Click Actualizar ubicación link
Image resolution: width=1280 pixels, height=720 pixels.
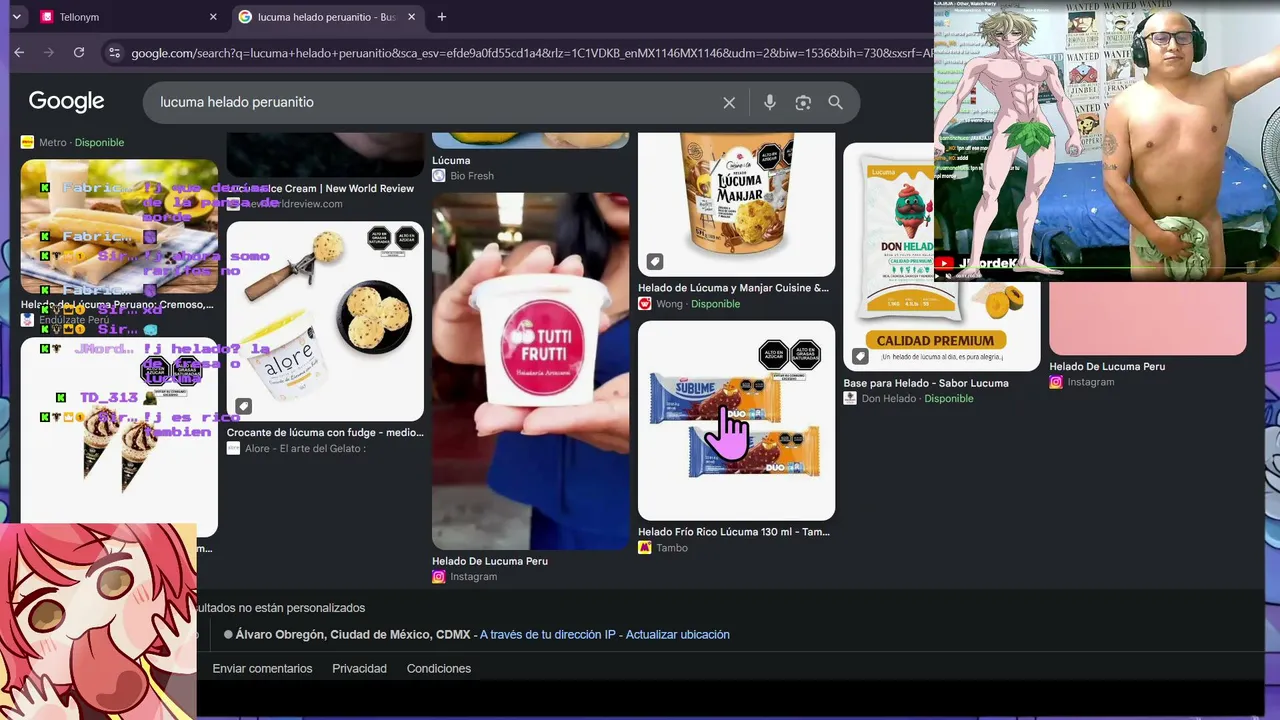coord(678,635)
